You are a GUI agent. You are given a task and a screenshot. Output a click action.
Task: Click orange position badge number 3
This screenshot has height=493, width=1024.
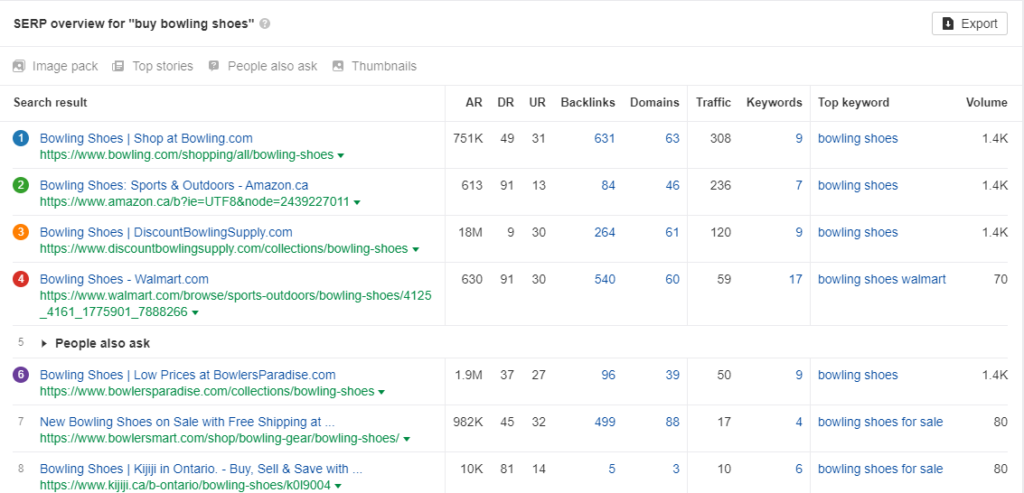tap(21, 232)
